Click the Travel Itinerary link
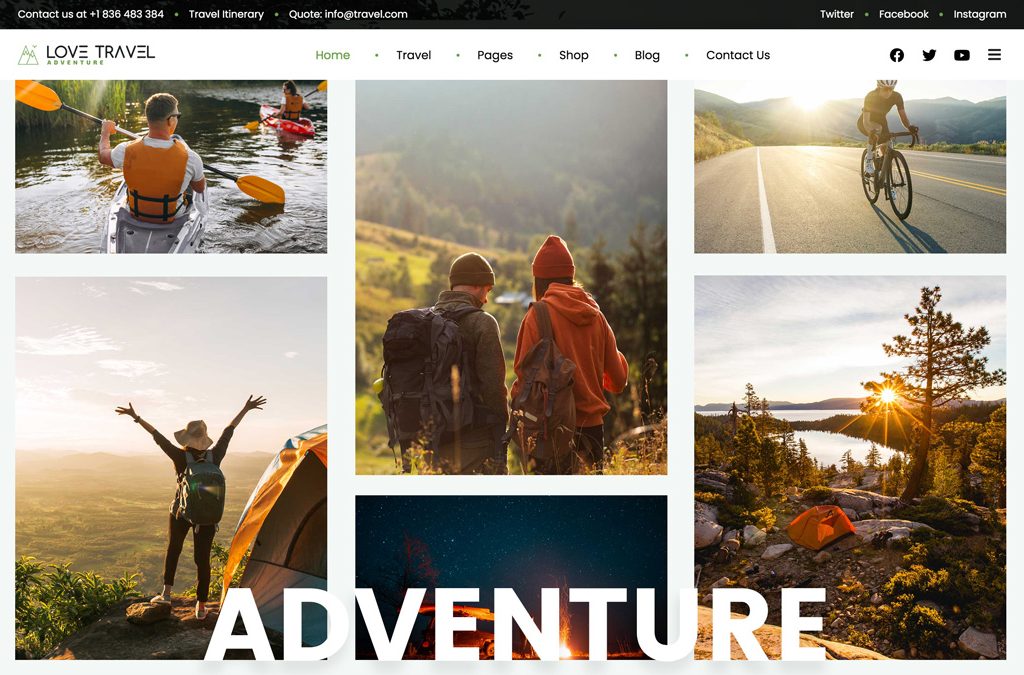The width and height of the screenshot is (1024, 675). (x=226, y=14)
